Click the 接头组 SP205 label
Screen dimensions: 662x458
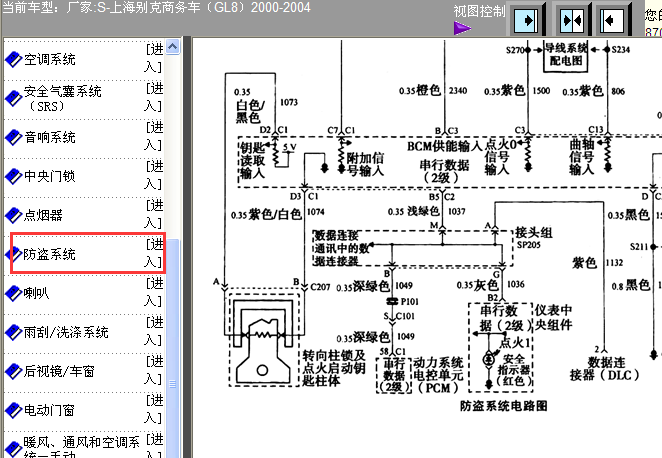click(x=534, y=238)
